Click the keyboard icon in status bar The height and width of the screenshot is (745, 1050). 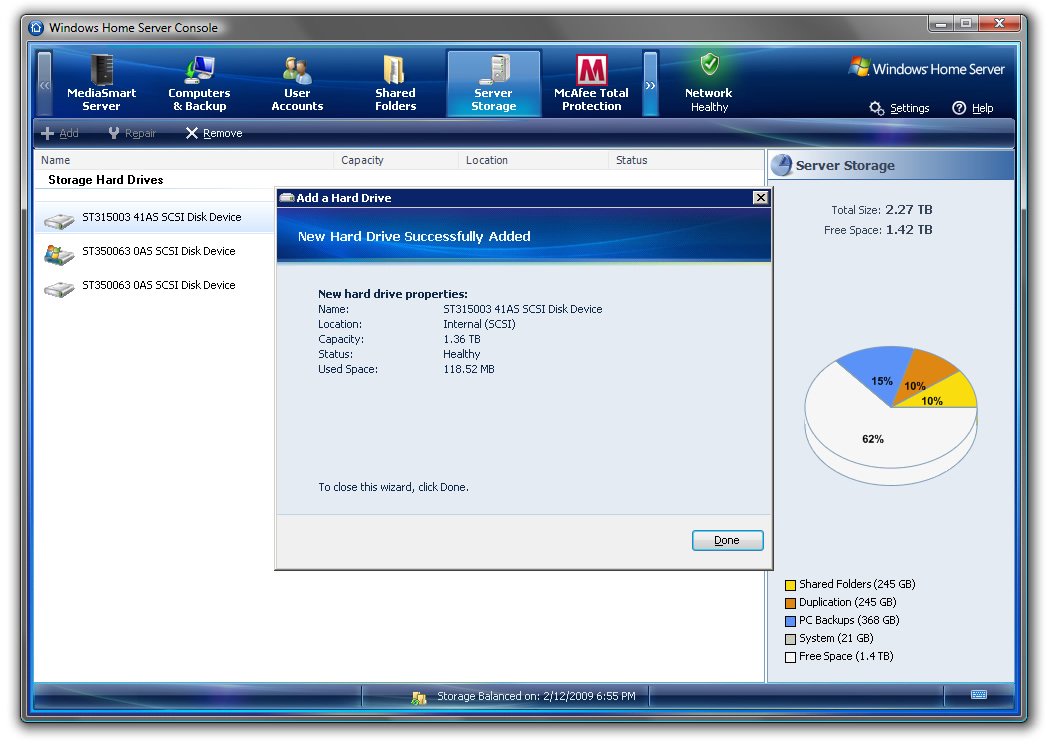point(978,695)
